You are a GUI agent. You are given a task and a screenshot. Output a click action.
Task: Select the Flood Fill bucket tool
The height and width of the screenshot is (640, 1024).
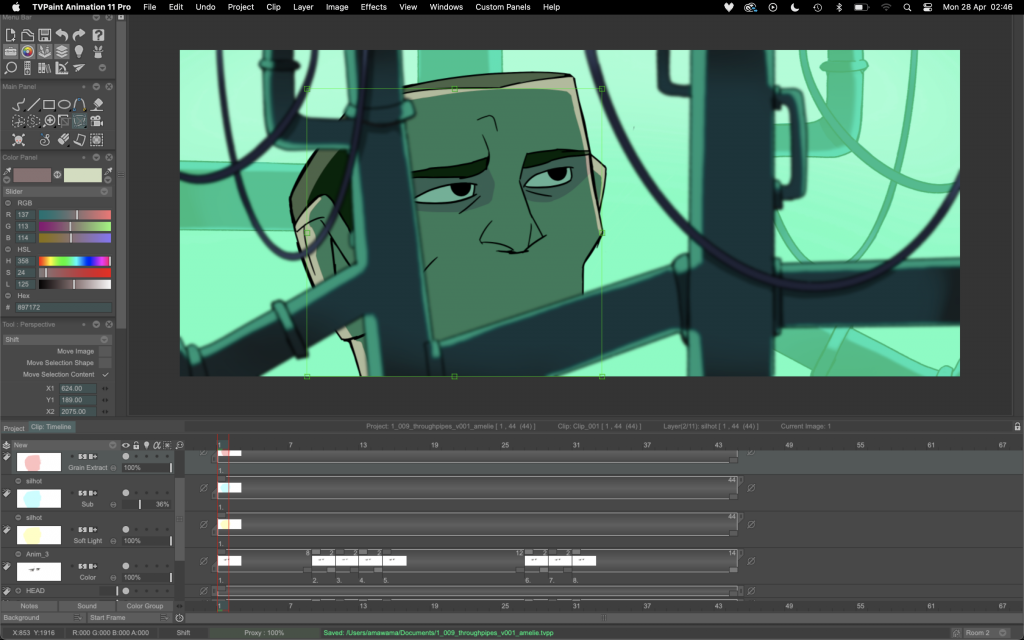tap(97, 104)
